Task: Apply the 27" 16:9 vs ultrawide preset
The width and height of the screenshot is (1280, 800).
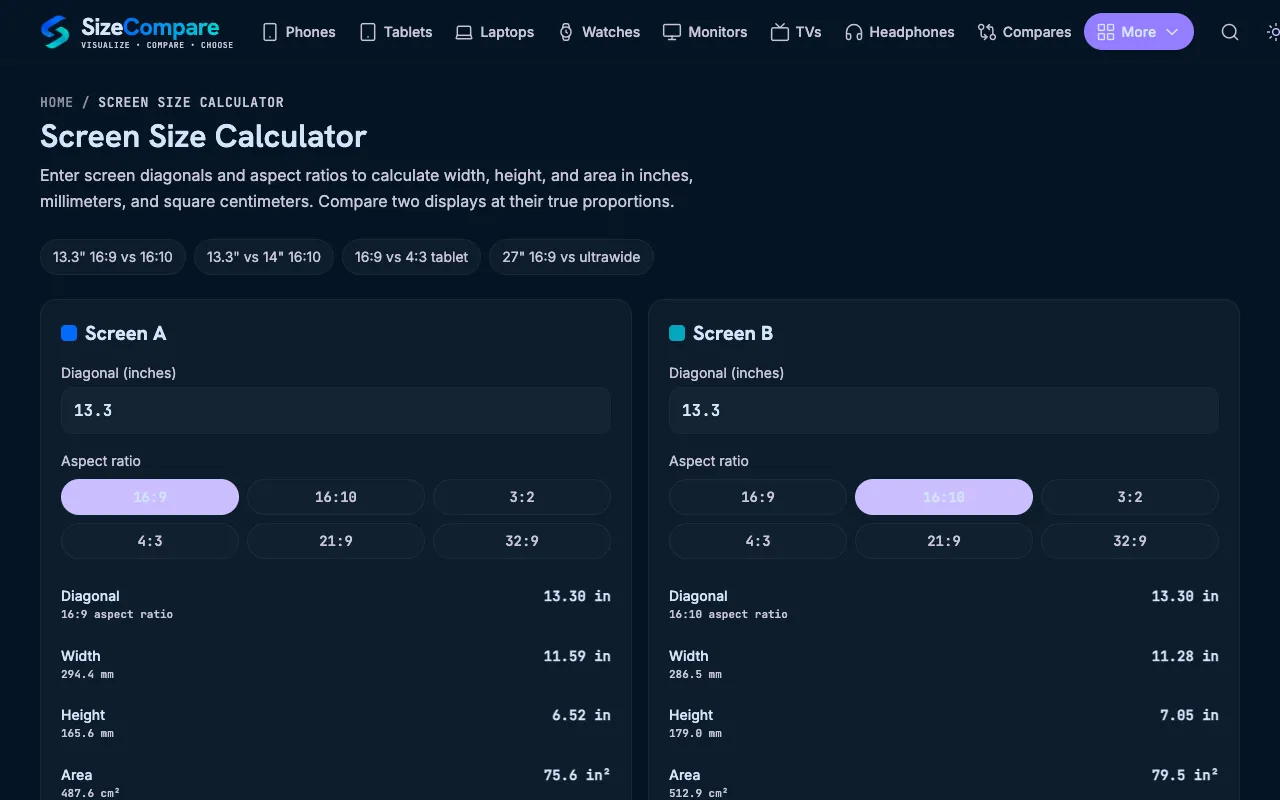Action: [x=571, y=257]
